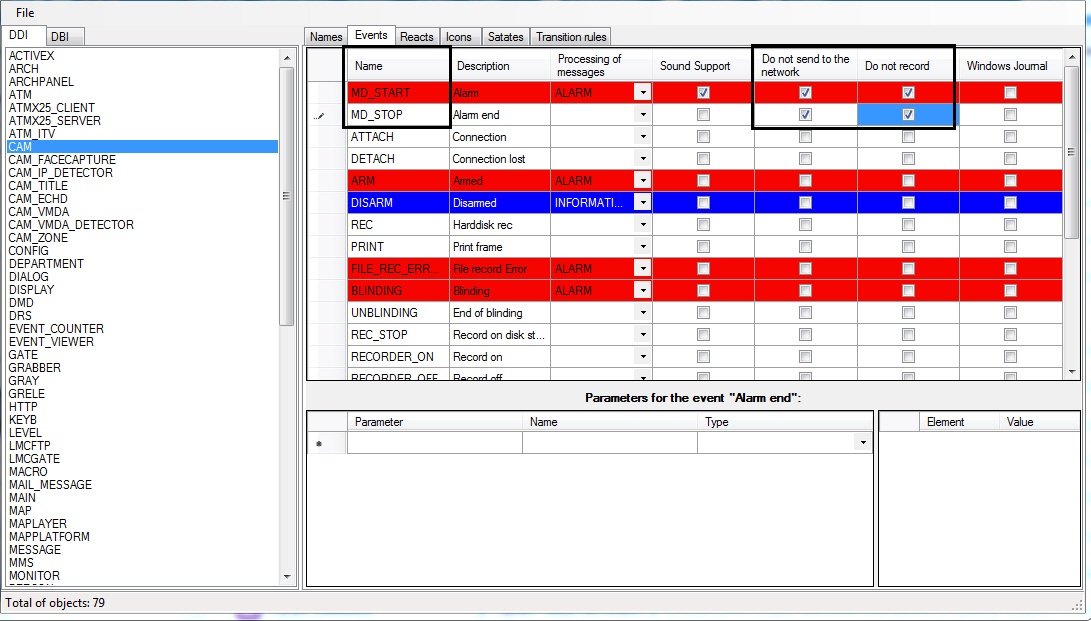Click the object list scroll-down arrow
The image size is (1091, 621).
coord(288,577)
